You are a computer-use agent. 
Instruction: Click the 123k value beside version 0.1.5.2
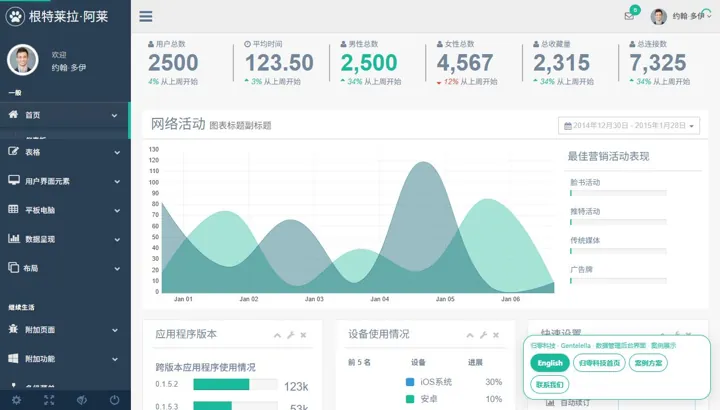296,387
